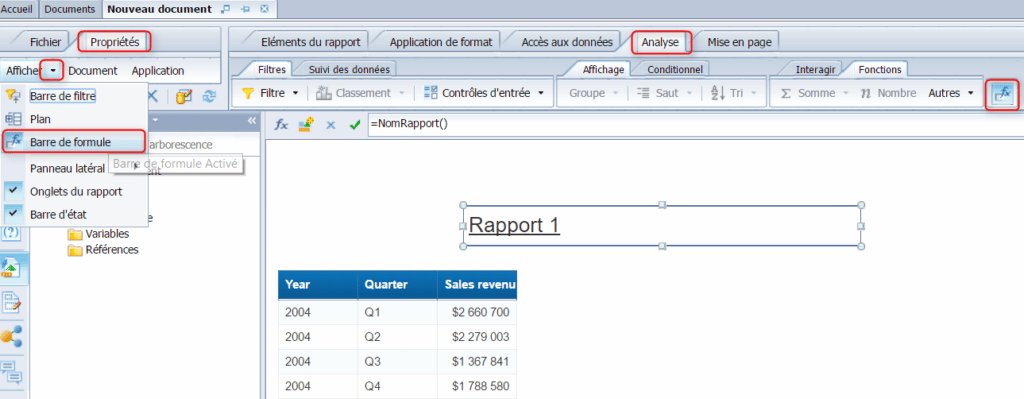Select the Affichage subtab
Screen dimensions: 1024x399
(603, 69)
